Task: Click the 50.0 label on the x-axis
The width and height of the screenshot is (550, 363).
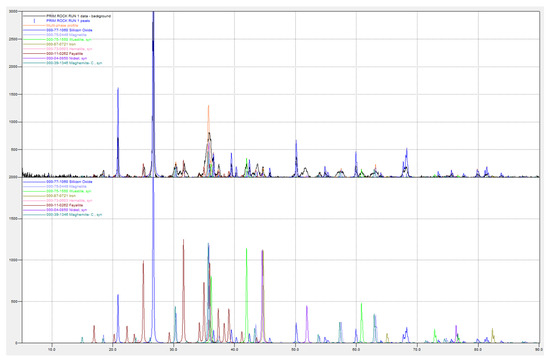Action: [295, 349]
